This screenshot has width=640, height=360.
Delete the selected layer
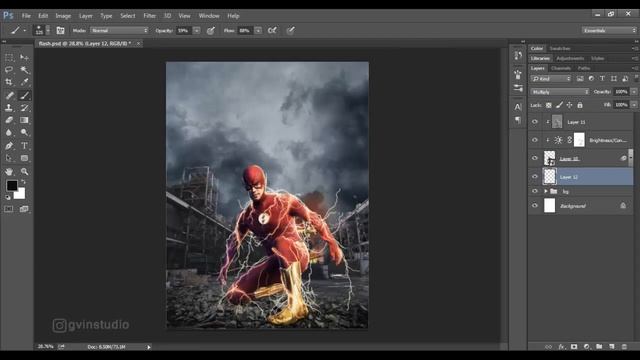tap(624, 347)
